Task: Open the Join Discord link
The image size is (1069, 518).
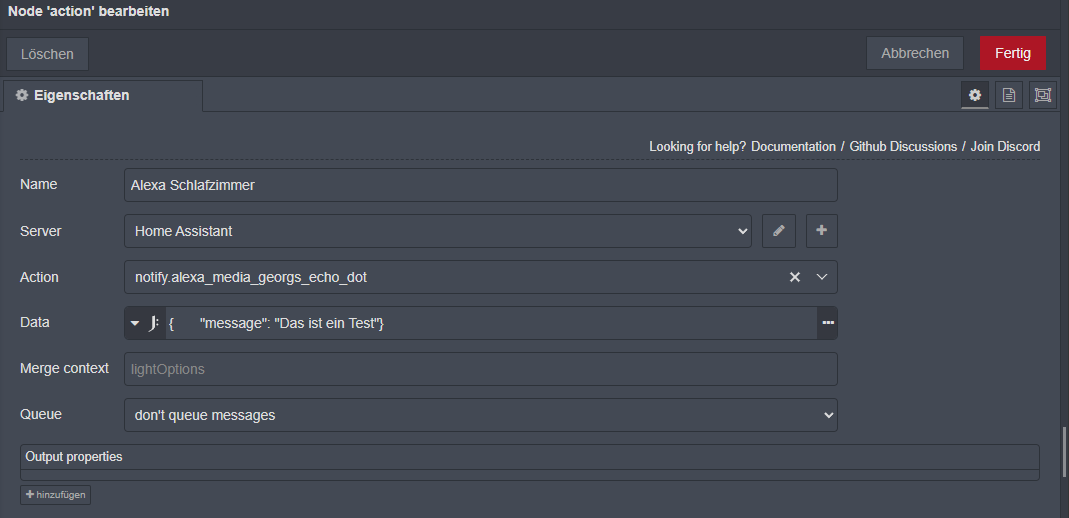Action: pyautogui.click(x=1005, y=147)
